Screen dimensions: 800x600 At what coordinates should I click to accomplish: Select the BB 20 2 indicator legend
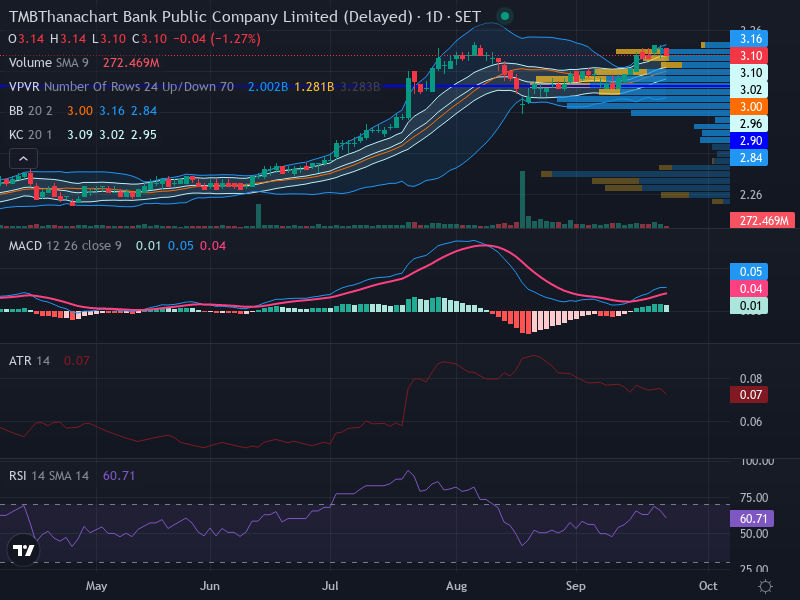(31, 111)
